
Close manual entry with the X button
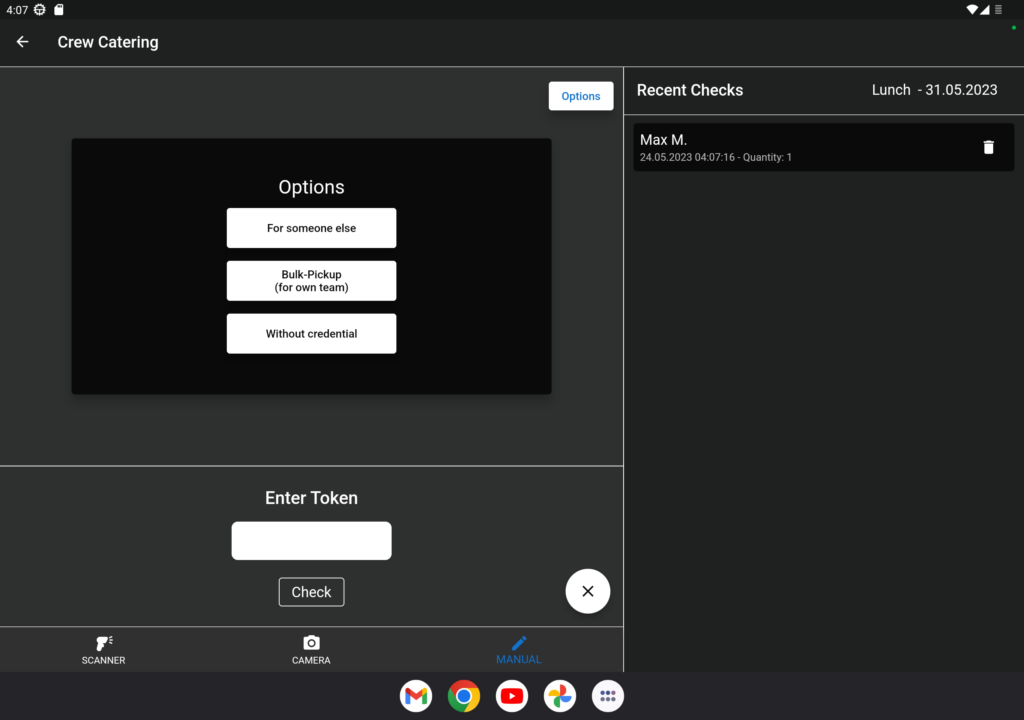point(588,591)
